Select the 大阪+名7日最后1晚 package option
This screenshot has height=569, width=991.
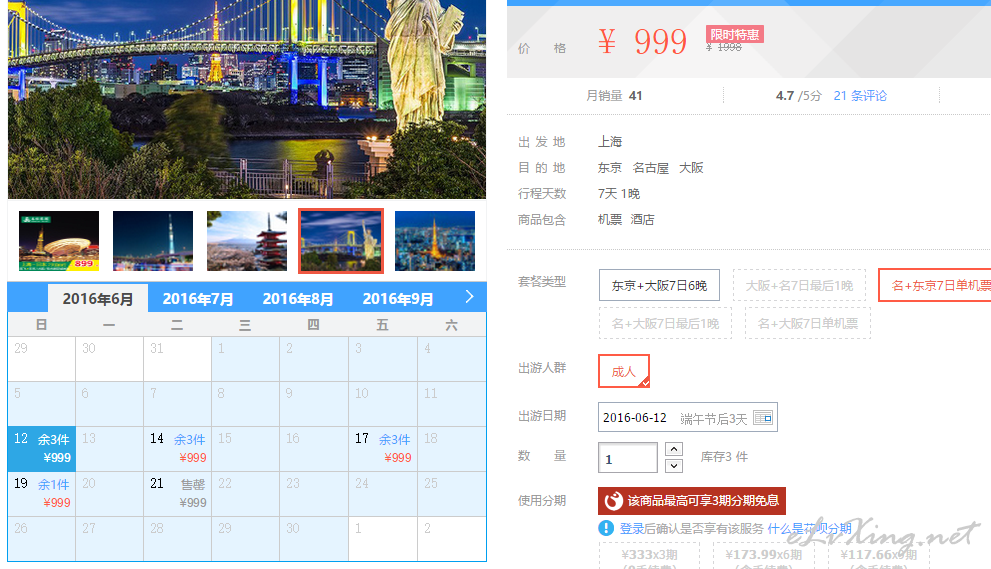[x=799, y=285]
